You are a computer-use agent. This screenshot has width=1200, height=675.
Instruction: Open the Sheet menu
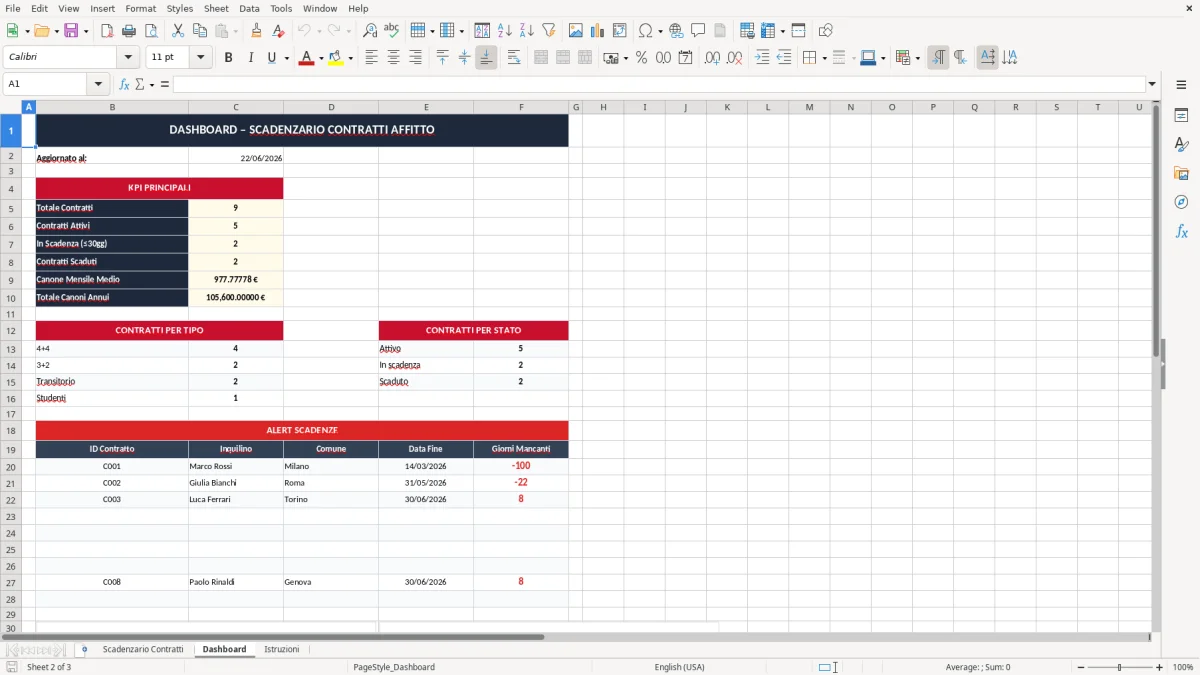tap(216, 8)
